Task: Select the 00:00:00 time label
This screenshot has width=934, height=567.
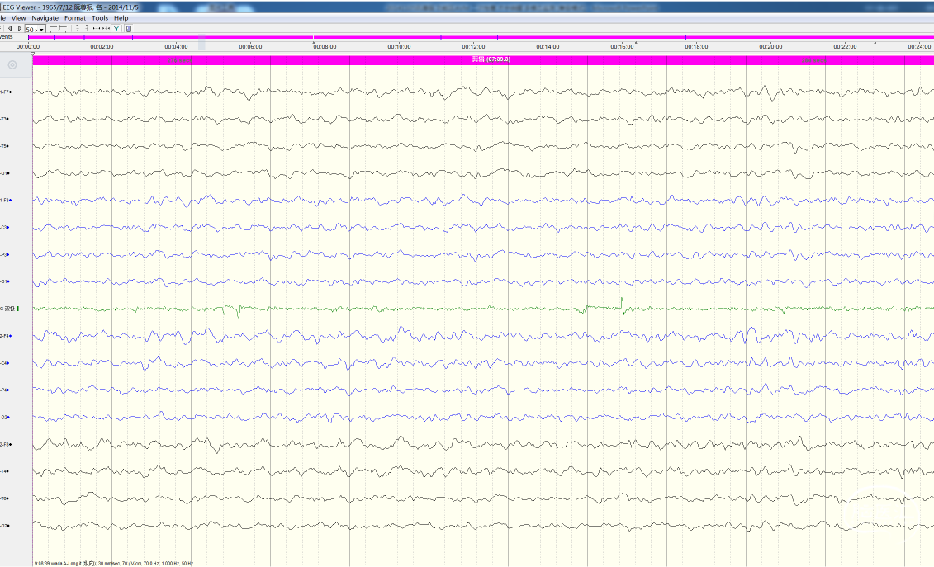Action: (x=28, y=46)
